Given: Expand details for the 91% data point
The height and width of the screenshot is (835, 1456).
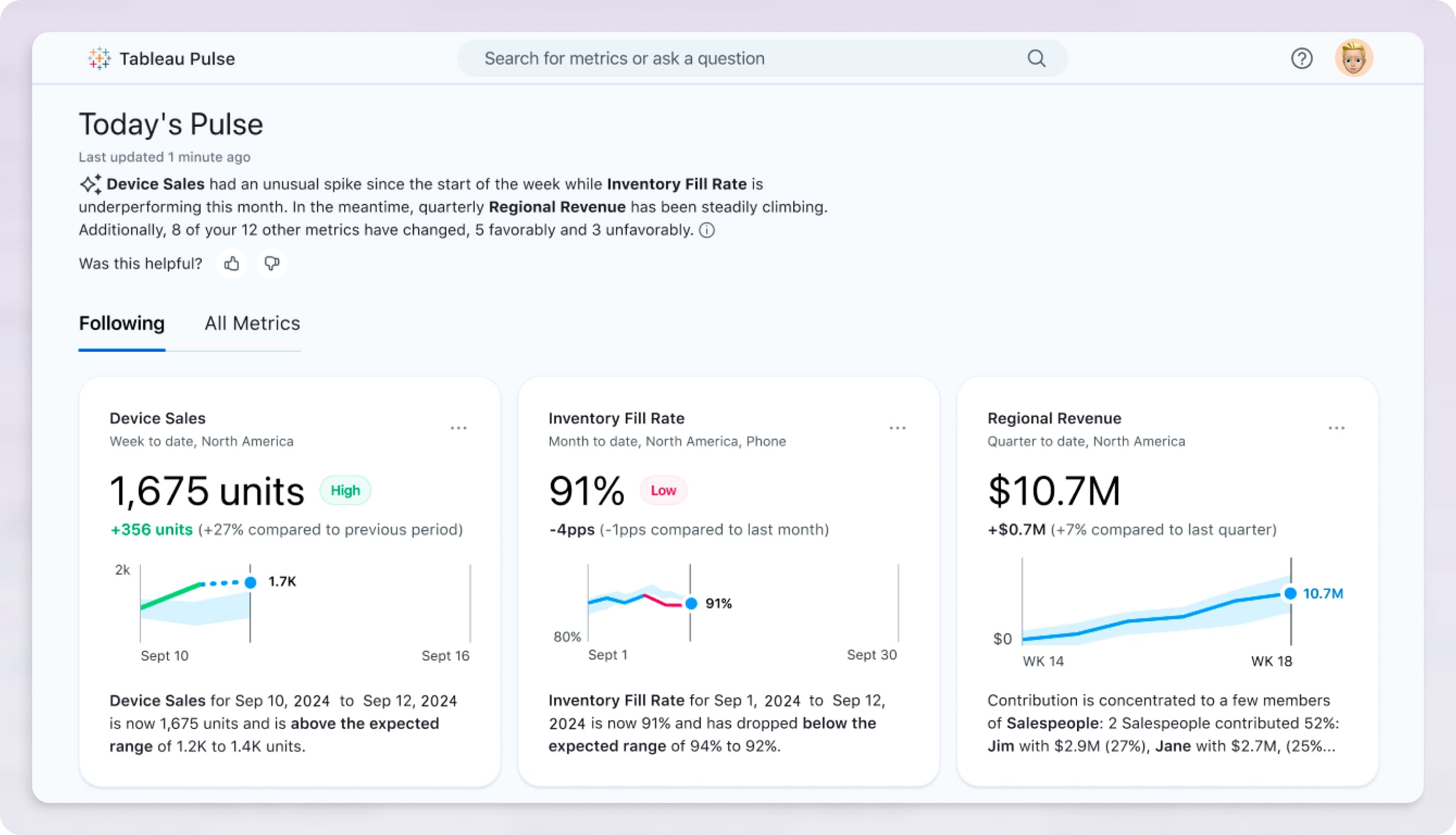Looking at the screenshot, I should click(691, 603).
